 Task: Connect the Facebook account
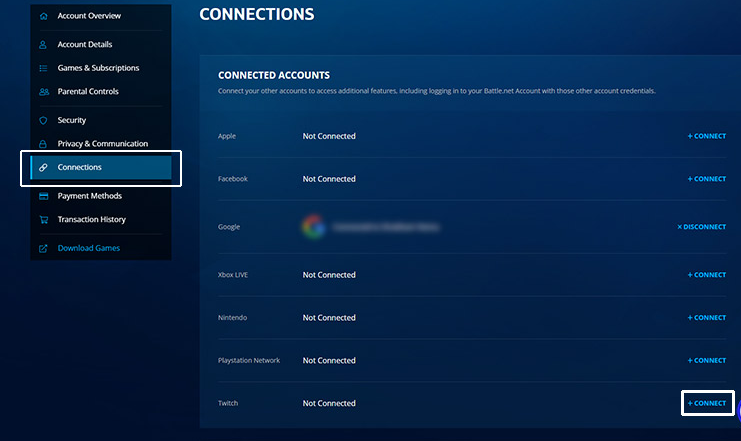[x=707, y=179]
